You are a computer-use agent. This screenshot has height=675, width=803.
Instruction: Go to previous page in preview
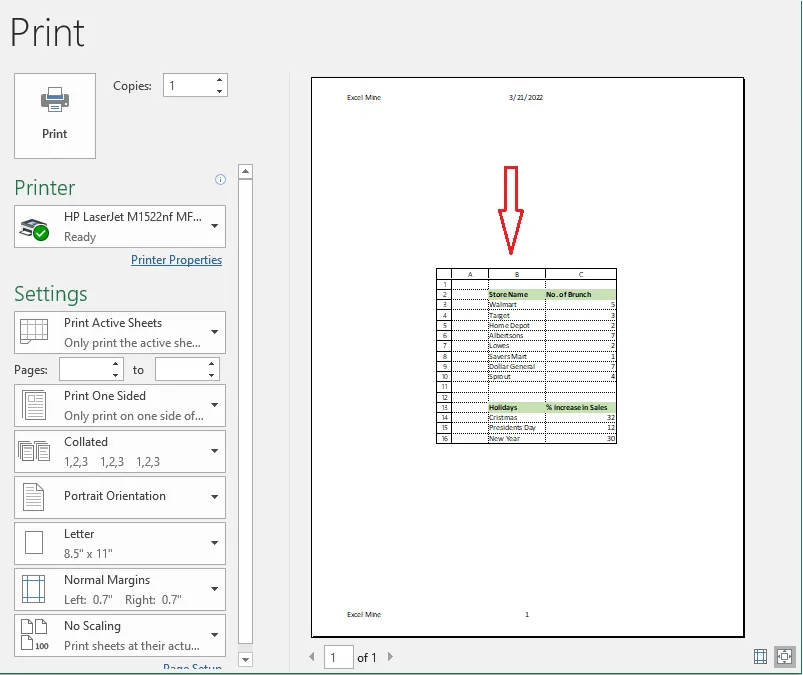click(x=312, y=657)
